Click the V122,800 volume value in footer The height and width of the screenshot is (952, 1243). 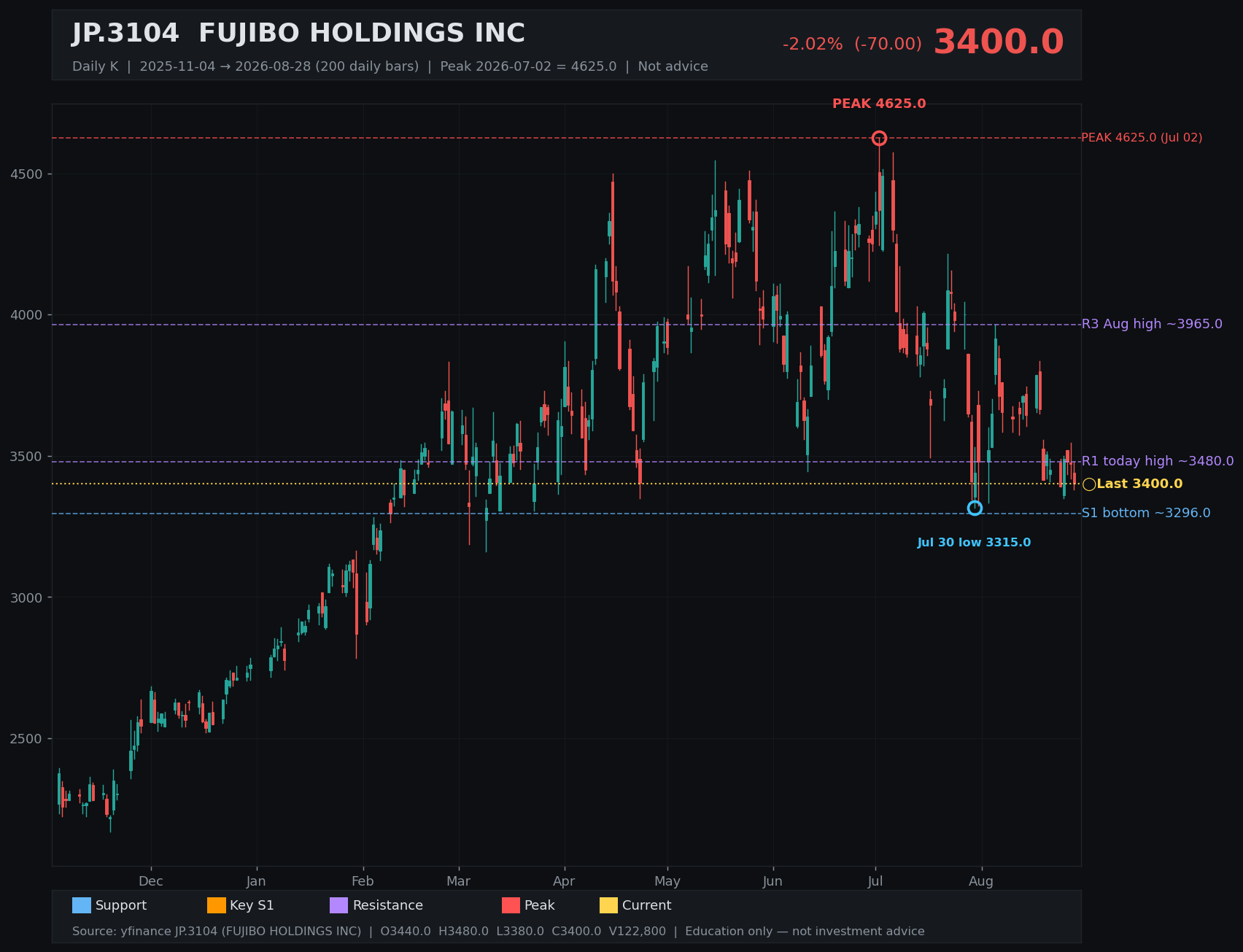tap(638, 932)
